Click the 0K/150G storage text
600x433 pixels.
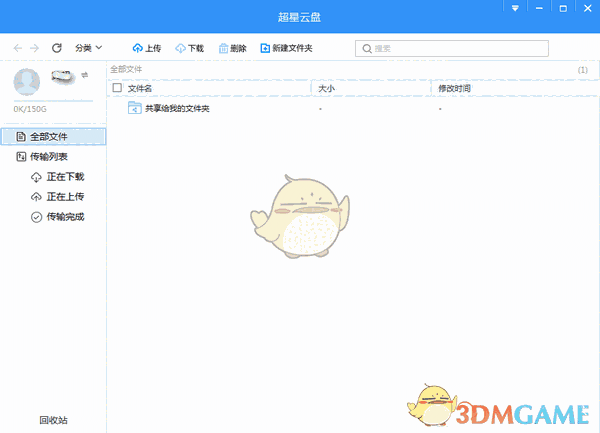[30, 109]
